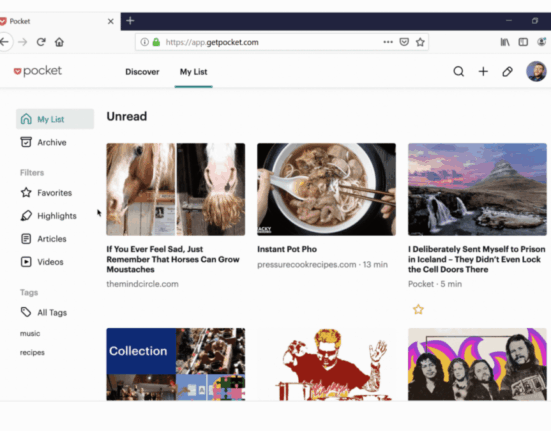Open the Firefox library icon
Screen dimensions: 551x431
tap(505, 42)
